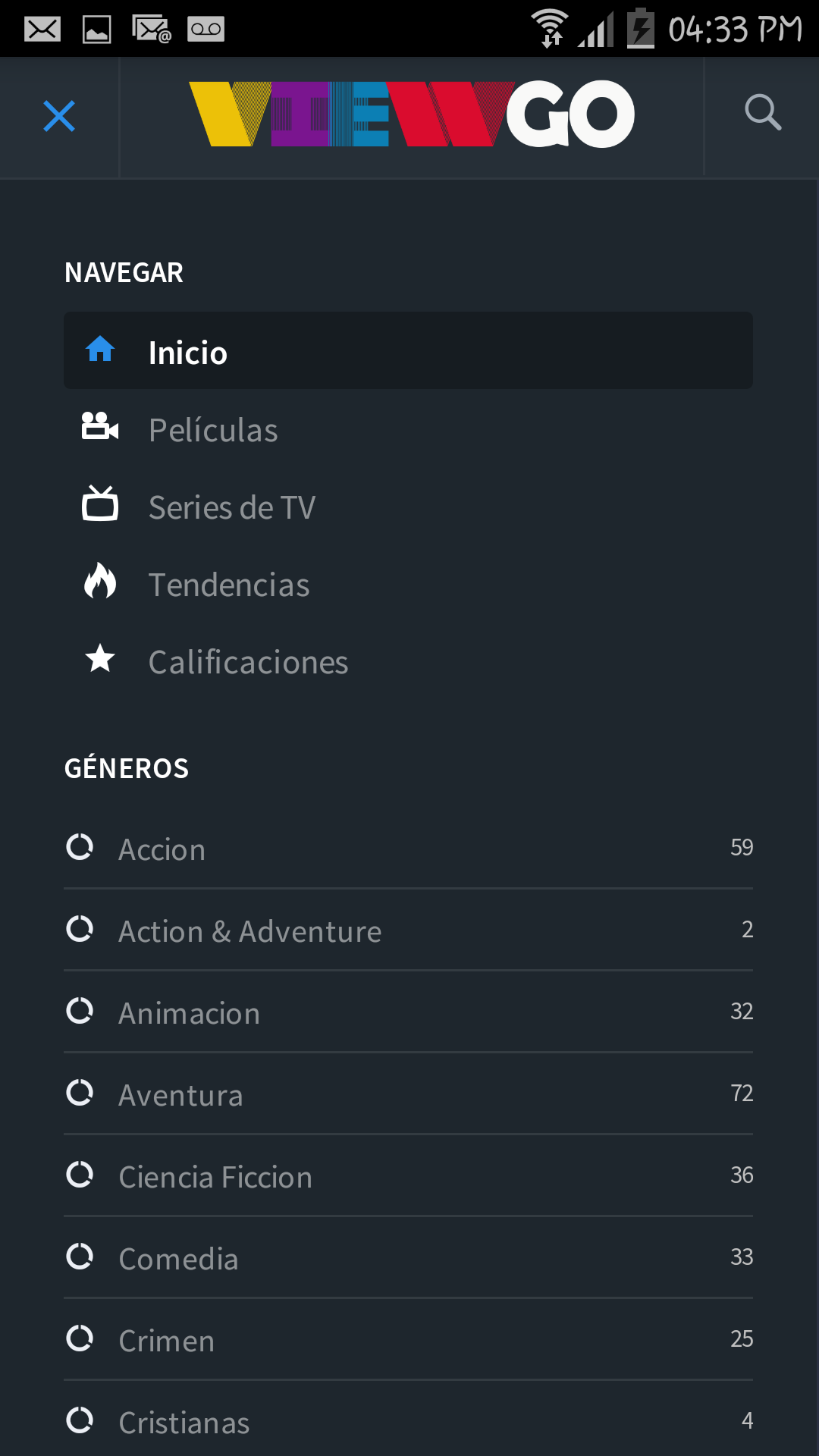The height and width of the screenshot is (1456, 819).
Task: Close the navigation menu with the X
Action: (59, 116)
